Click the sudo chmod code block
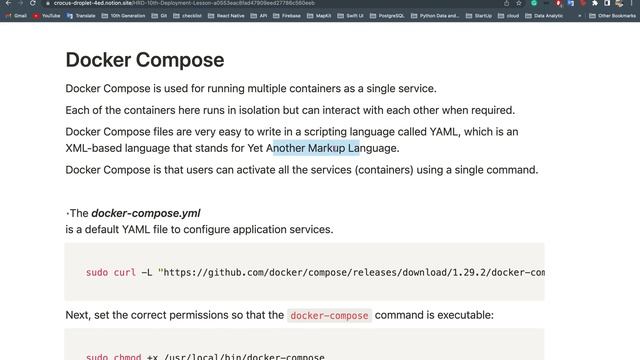The height and width of the screenshot is (360, 640). click(x=304, y=344)
